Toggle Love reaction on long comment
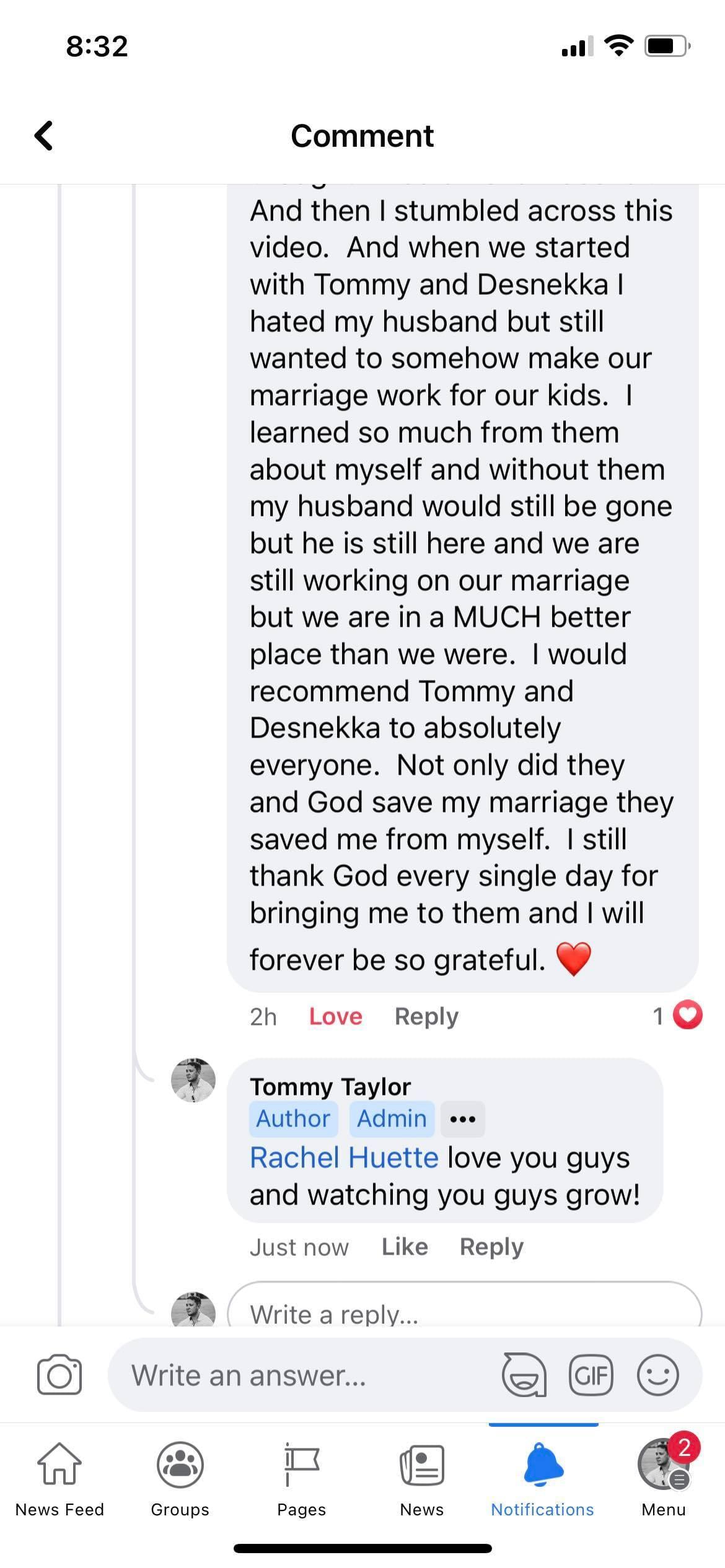This screenshot has height=1568, width=725. point(335,1017)
